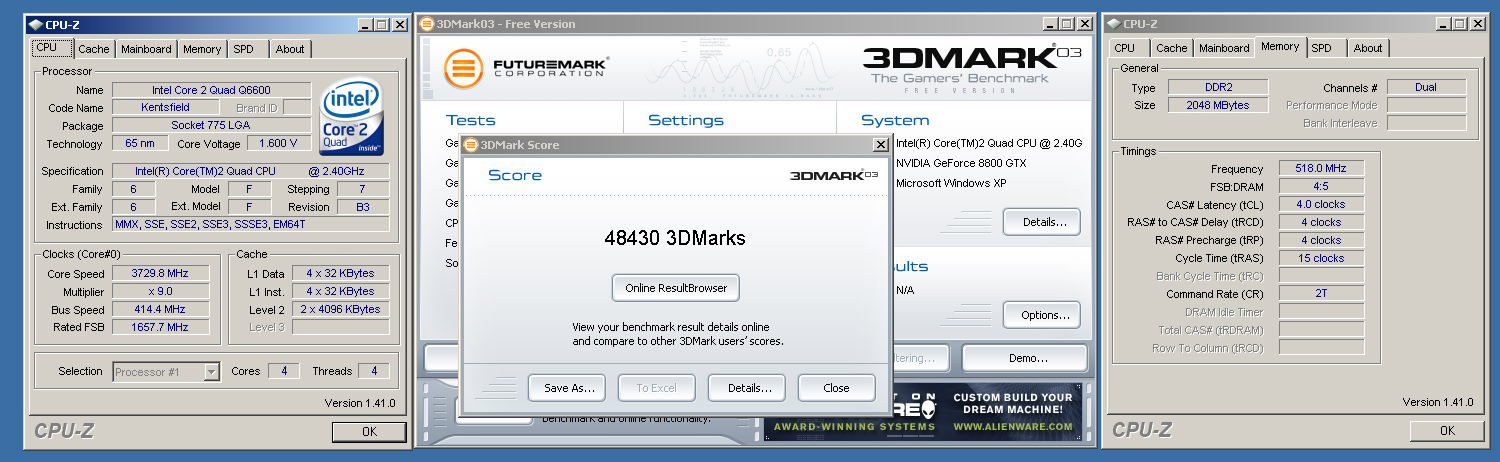The width and height of the screenshot is (1500, 462).
Task: Click the Settings heading in 3DMark03
Action: pos(686,120)
